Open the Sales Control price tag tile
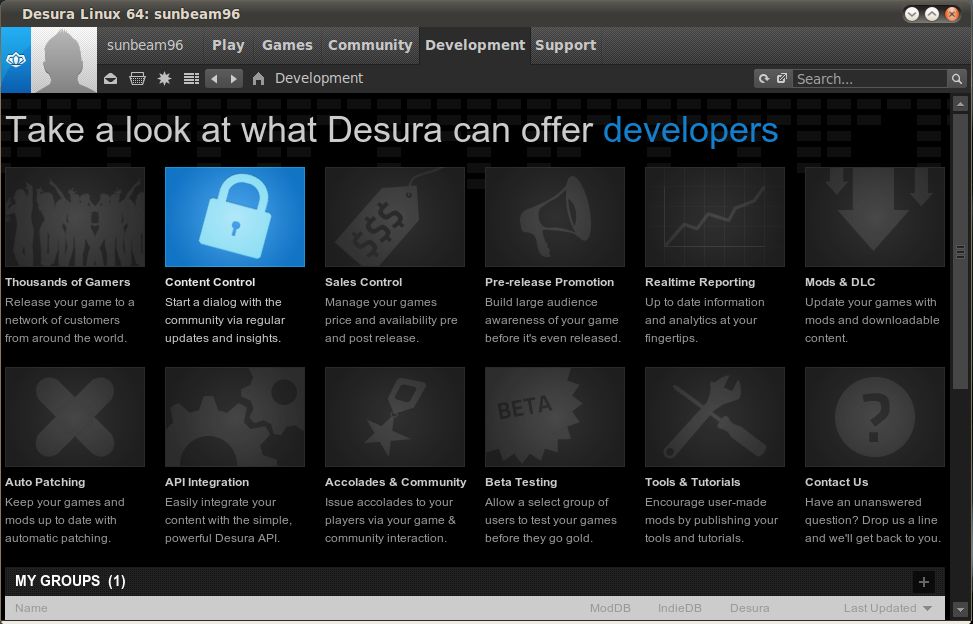 (x=395, y=217)
